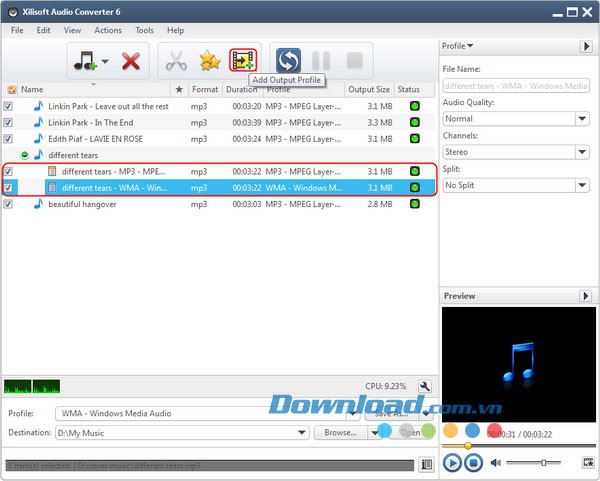This screenshot has height=481, width=600.
Task: Sort by the Output Size column header
Action: pyautogui.click(x=369, y=90)
